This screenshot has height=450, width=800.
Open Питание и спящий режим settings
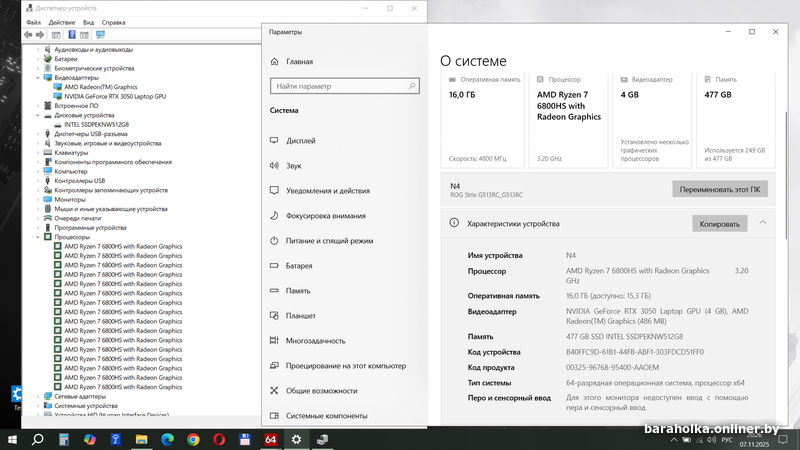[329, 241]
